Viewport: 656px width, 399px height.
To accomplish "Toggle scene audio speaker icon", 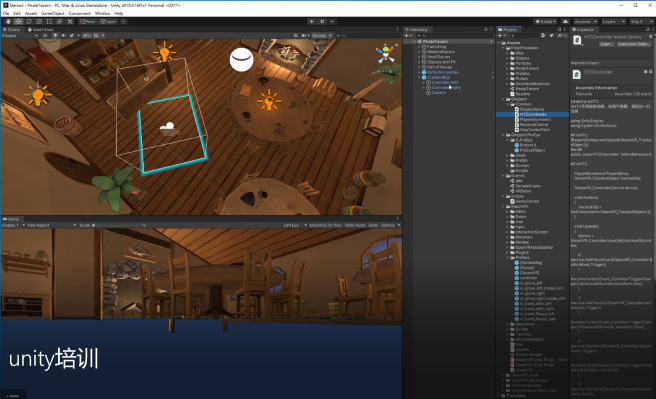I will 64,36.
